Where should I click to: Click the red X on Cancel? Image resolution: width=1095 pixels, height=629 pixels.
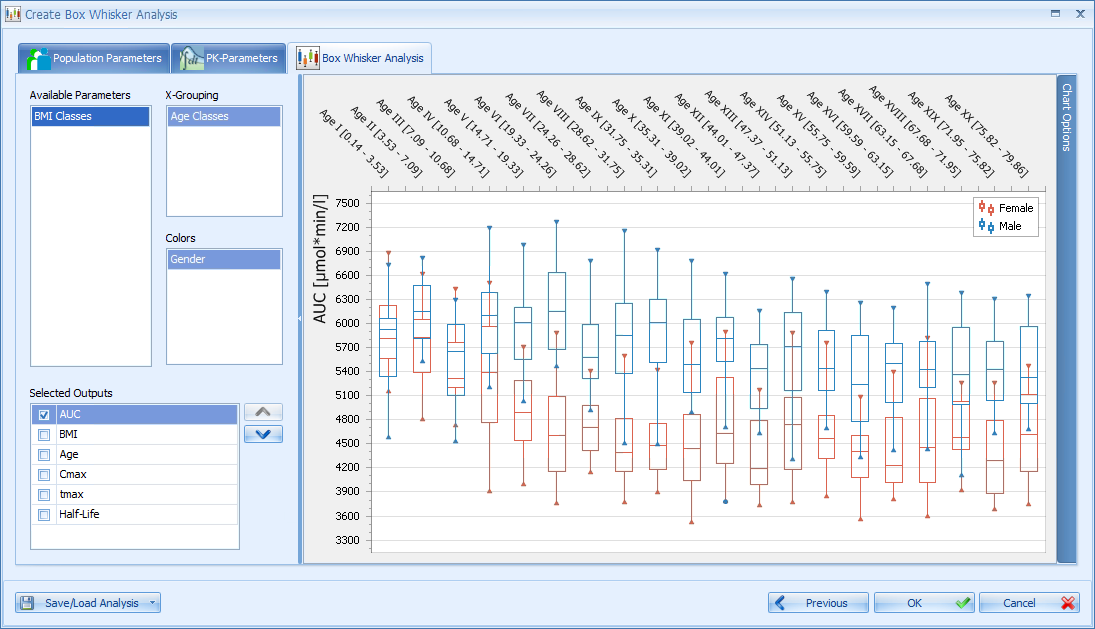point(1068,603)
